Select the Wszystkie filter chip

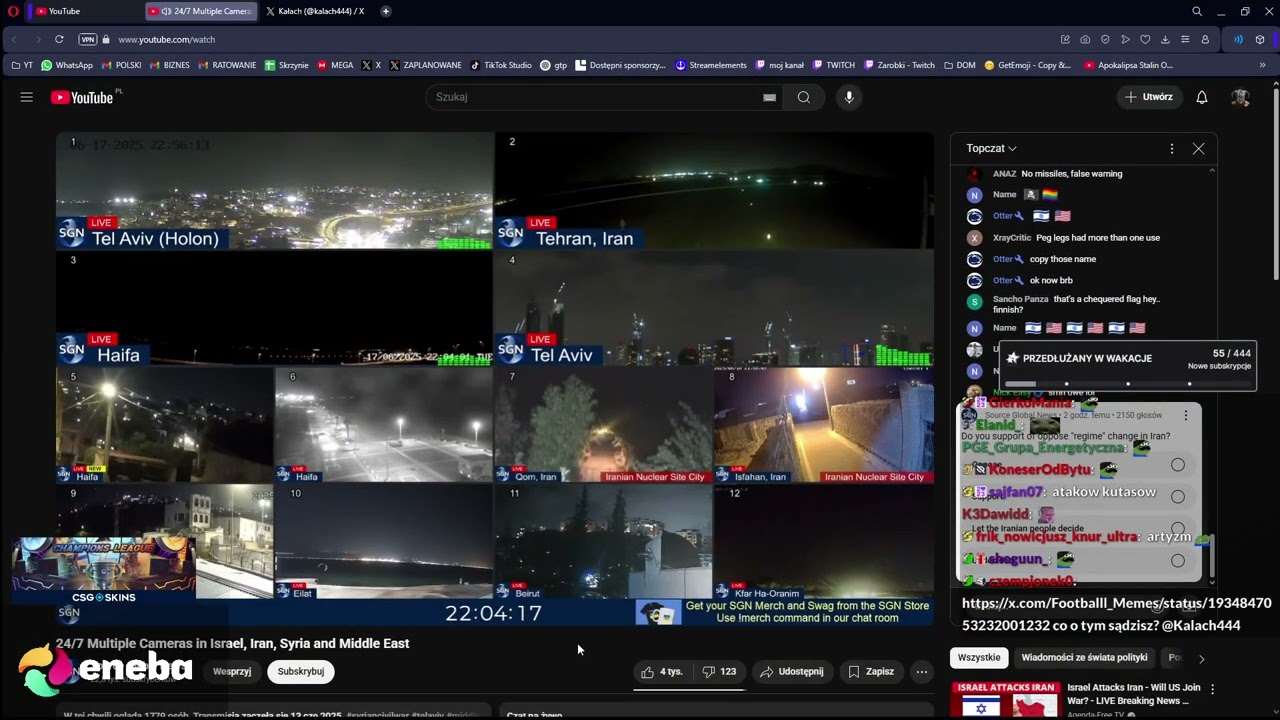point(979,657)
